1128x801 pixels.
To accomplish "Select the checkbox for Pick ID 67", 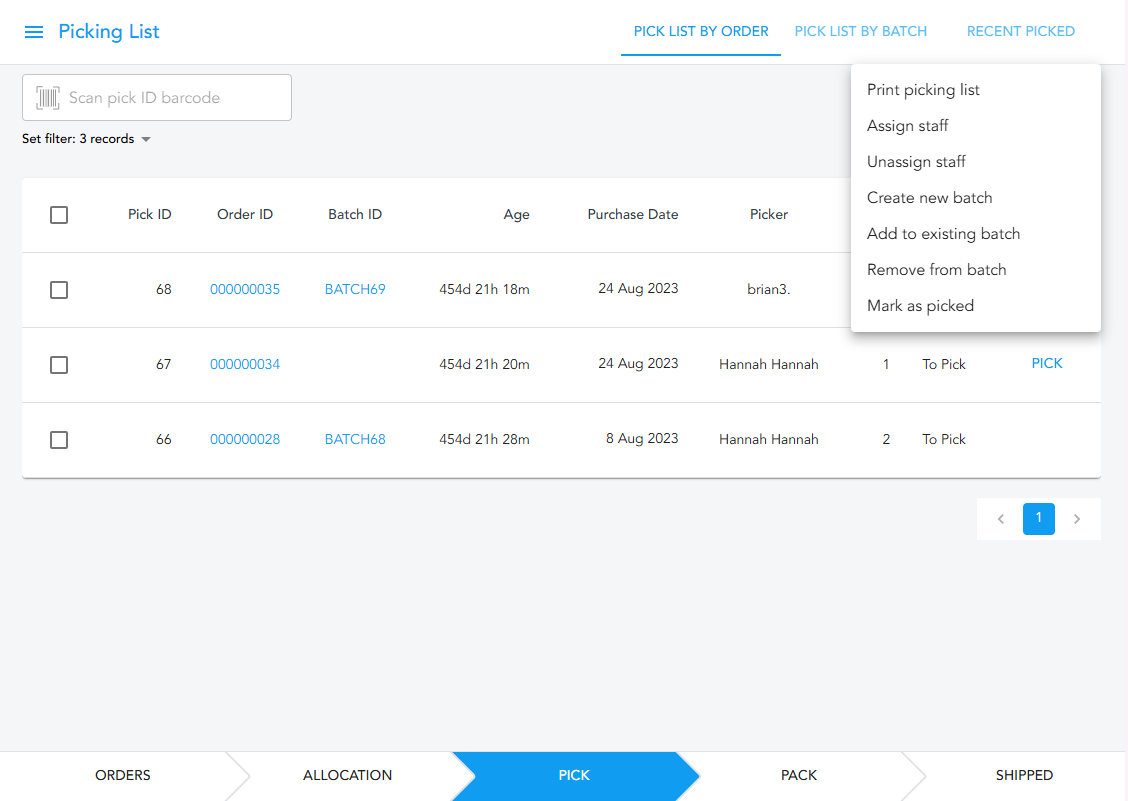I will (x=59, y=365).
